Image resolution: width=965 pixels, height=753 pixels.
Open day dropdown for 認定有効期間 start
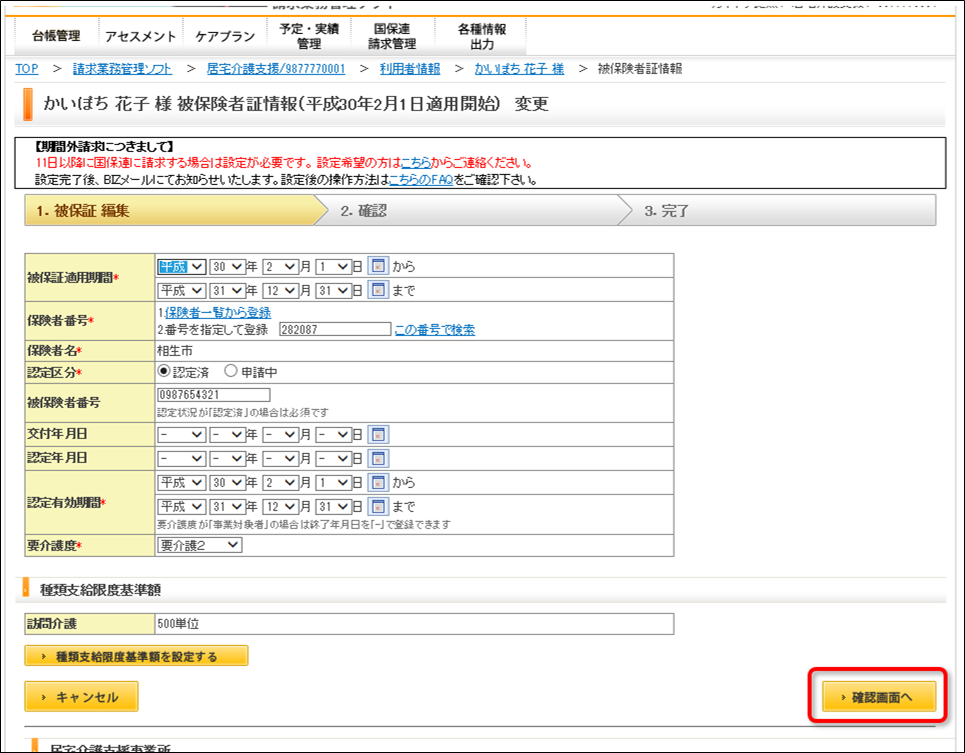point(334,483)
